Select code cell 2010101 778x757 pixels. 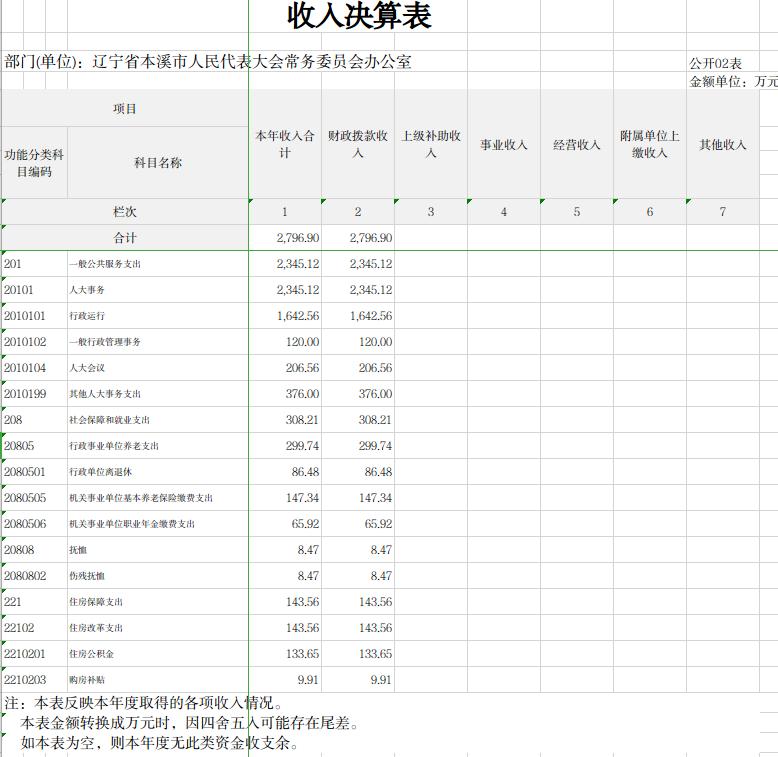pyautogui.click(x=34, y=316)
